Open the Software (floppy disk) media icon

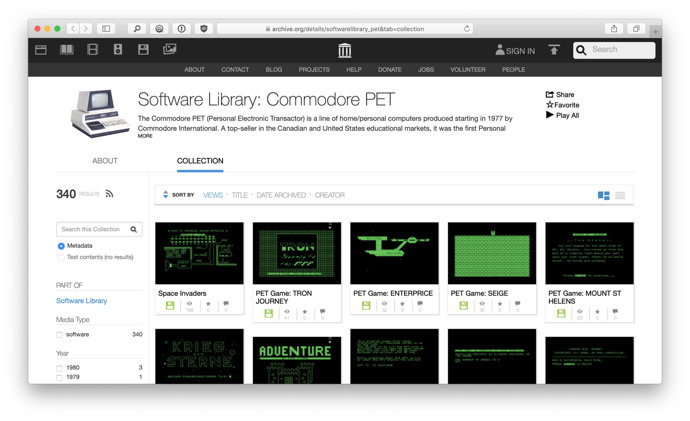pos(143,49)
